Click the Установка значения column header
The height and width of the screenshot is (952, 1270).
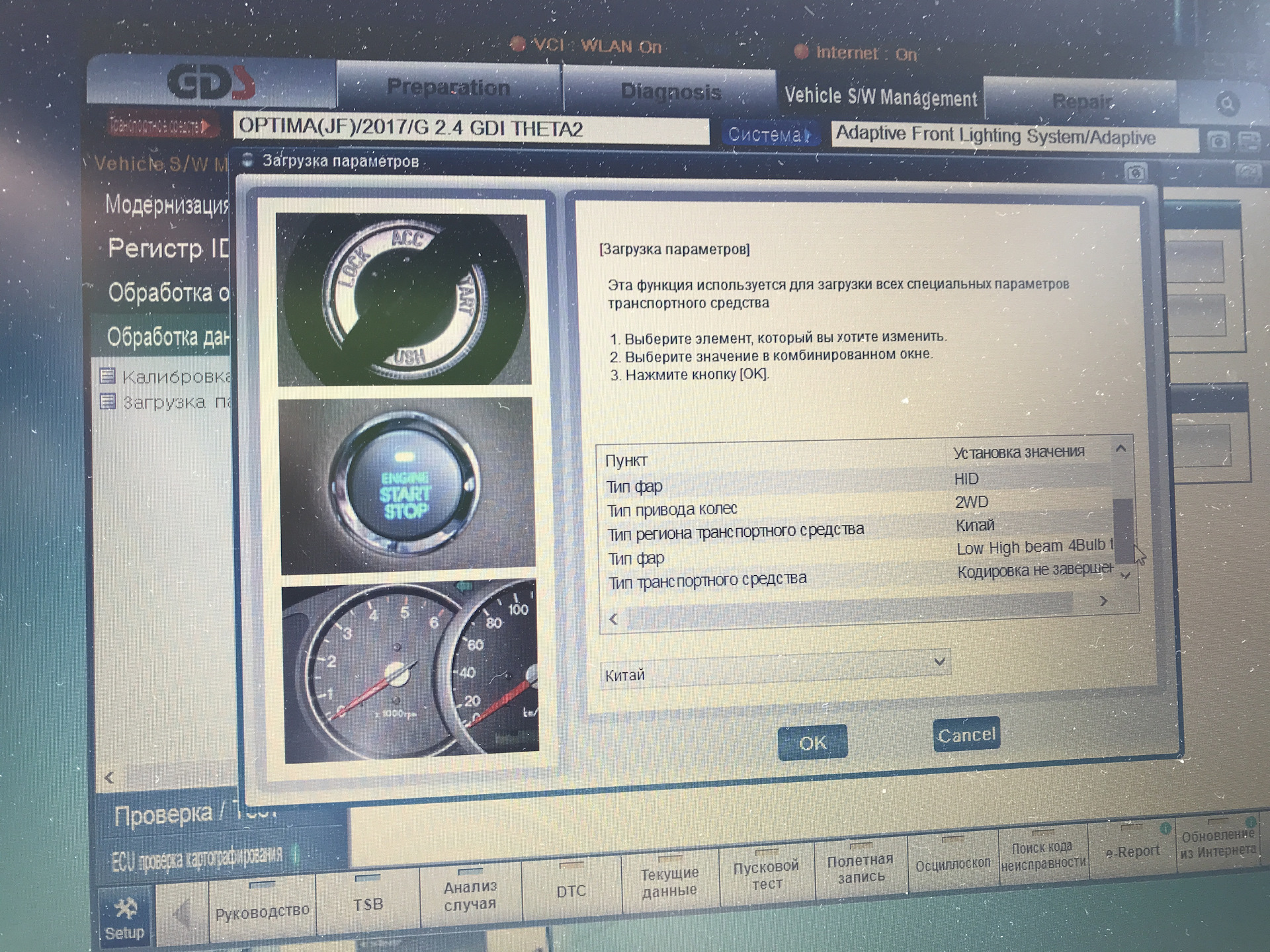click(1019, 452)
